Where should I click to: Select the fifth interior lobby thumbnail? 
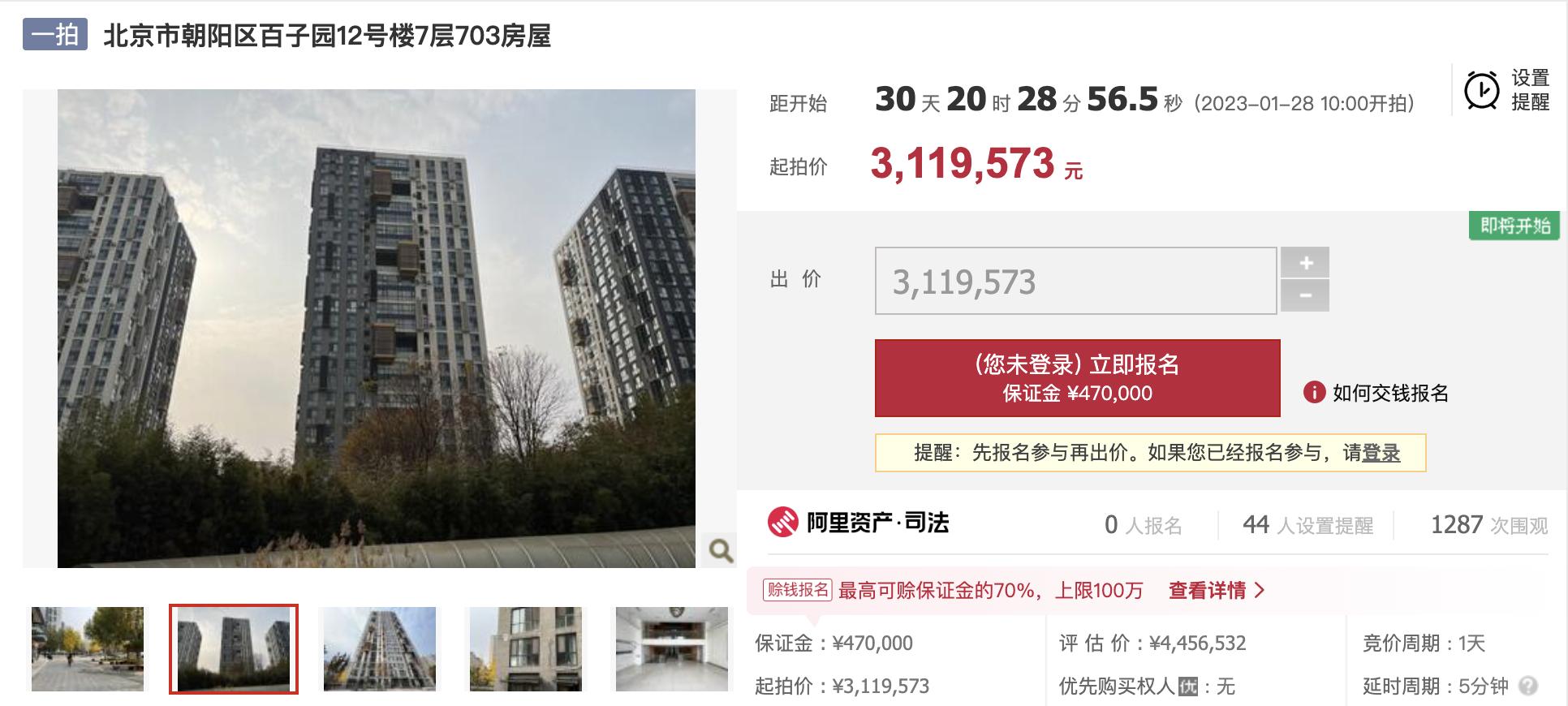click(x=672, y=649)
